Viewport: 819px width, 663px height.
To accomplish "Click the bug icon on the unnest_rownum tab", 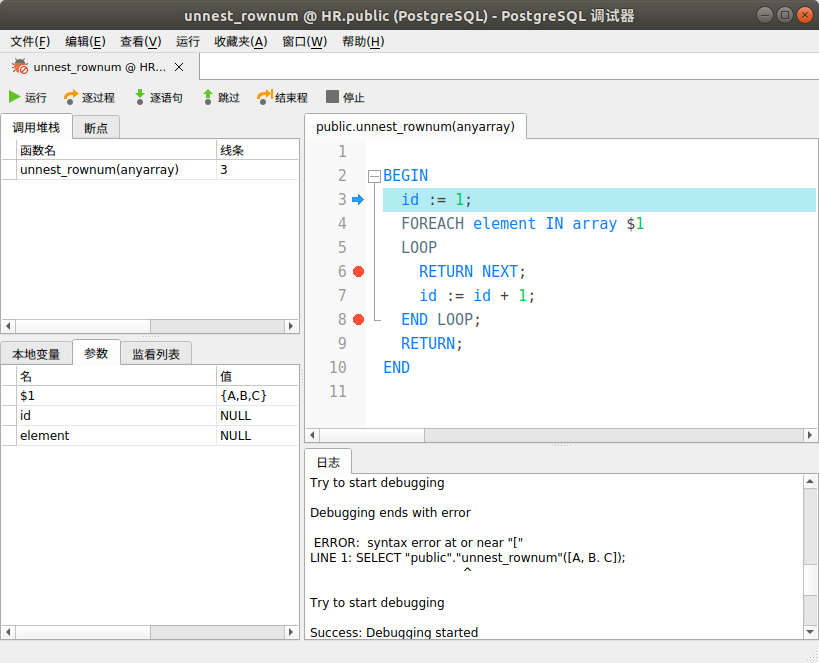I will coord(18,68).
